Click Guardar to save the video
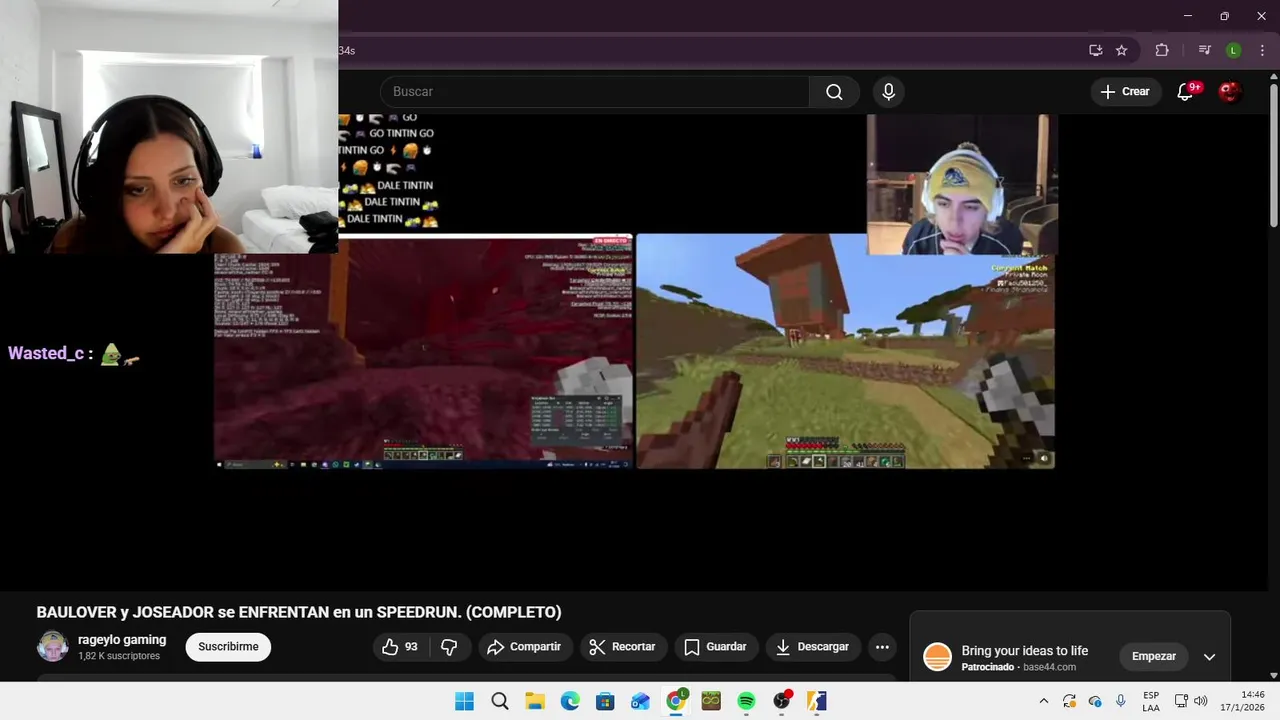 tap(716, 647)
